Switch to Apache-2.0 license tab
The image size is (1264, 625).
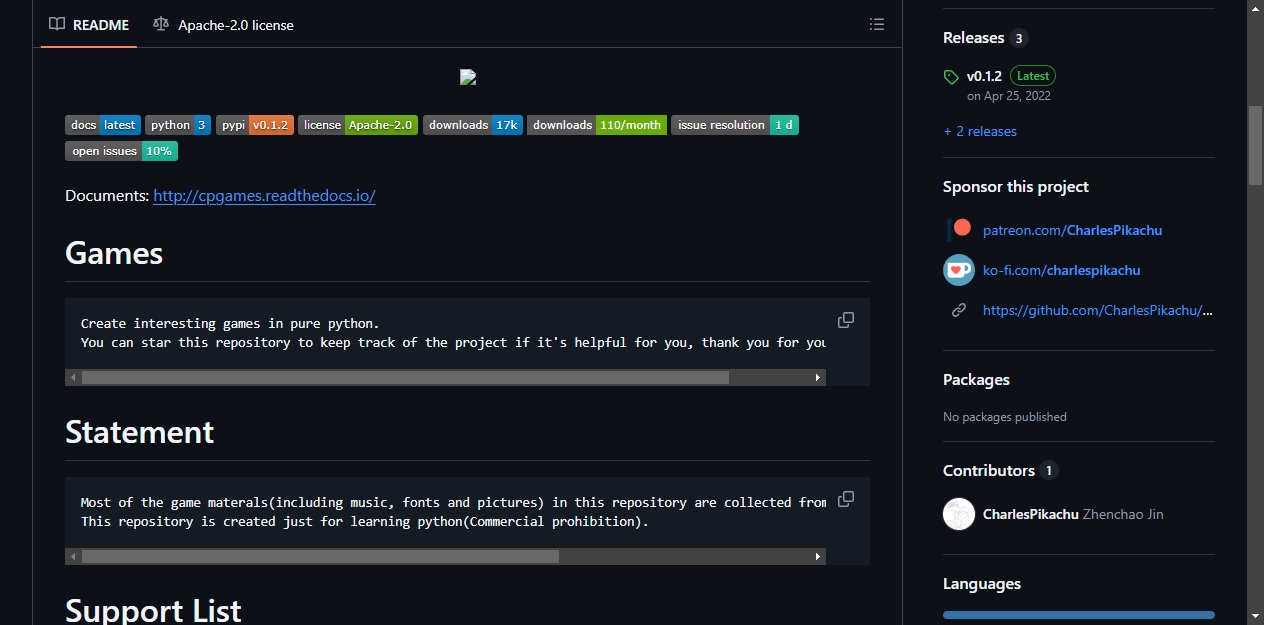click(223, 24)
